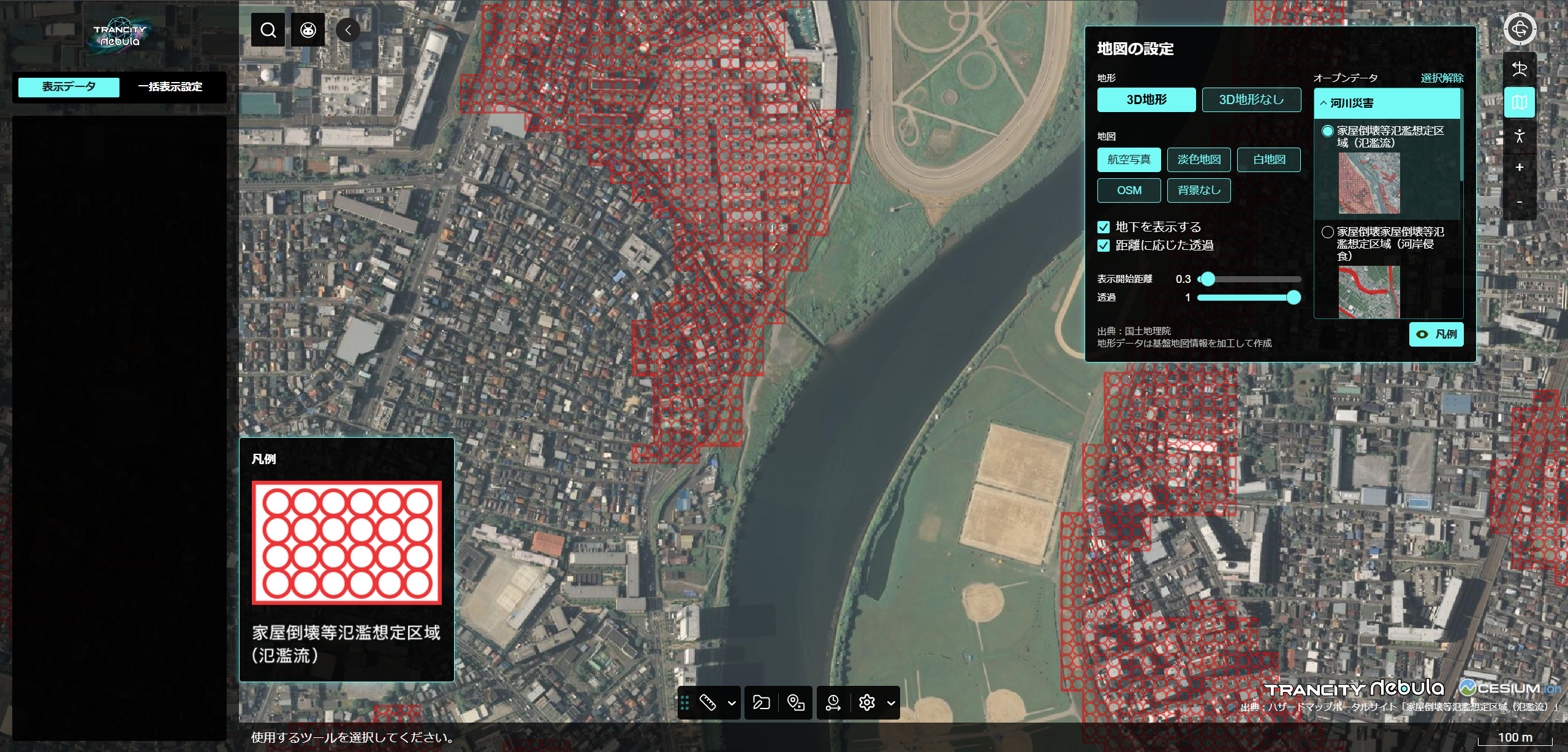Screen dimensions: 1568x752
Task: Select the ruler measurement tool
Action: click(708, 702)
